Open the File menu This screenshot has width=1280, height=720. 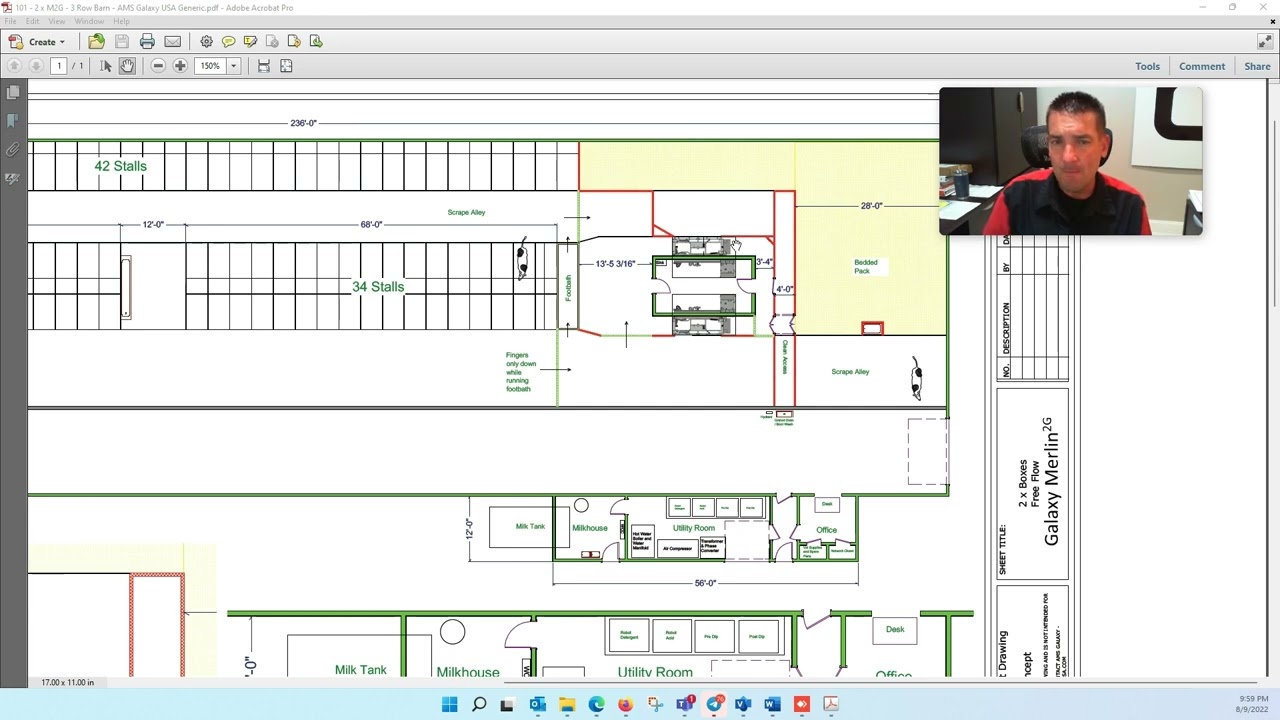(x=12, y=21)
